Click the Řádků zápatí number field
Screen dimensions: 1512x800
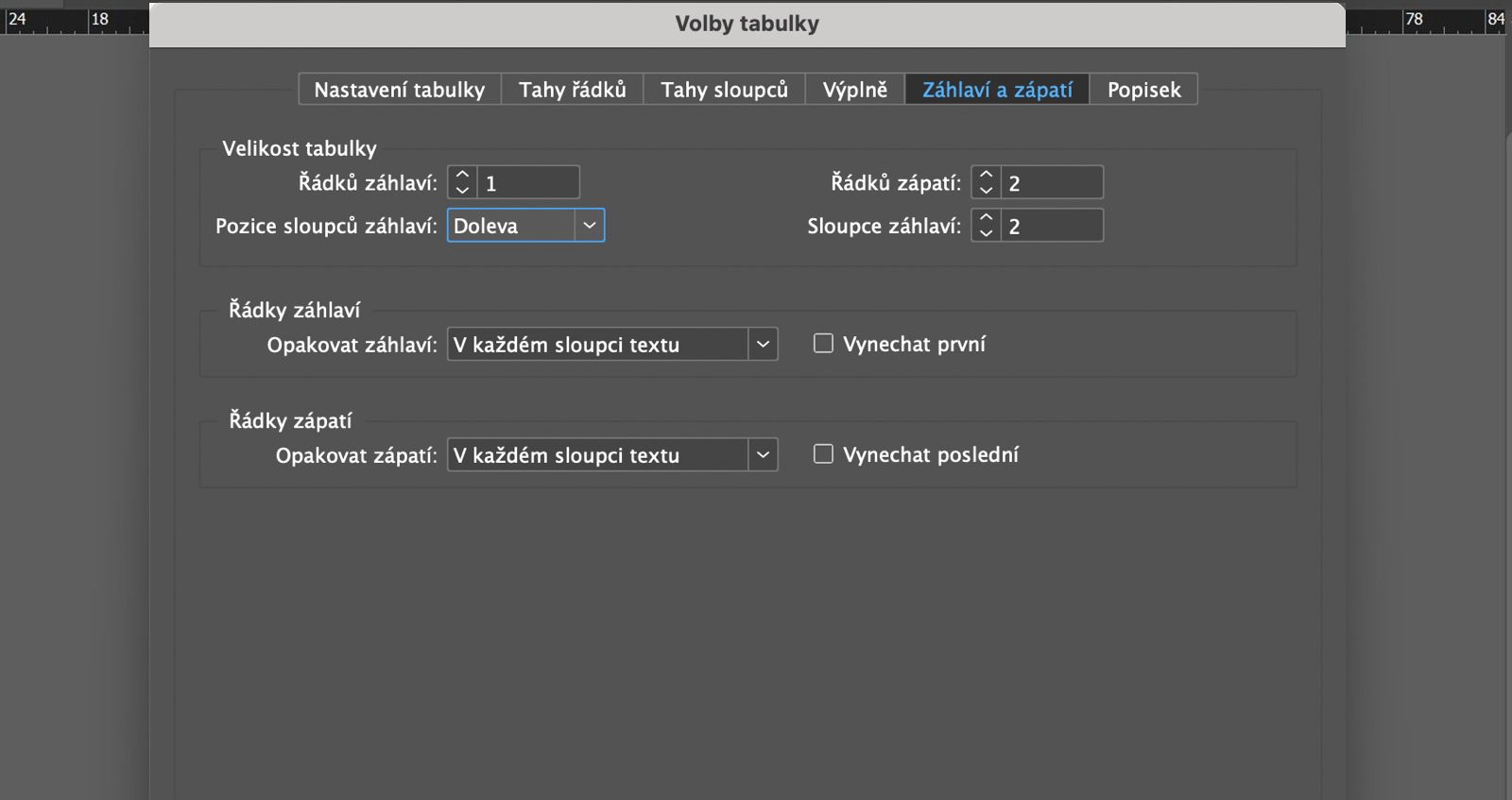[x=1052, y=183]
